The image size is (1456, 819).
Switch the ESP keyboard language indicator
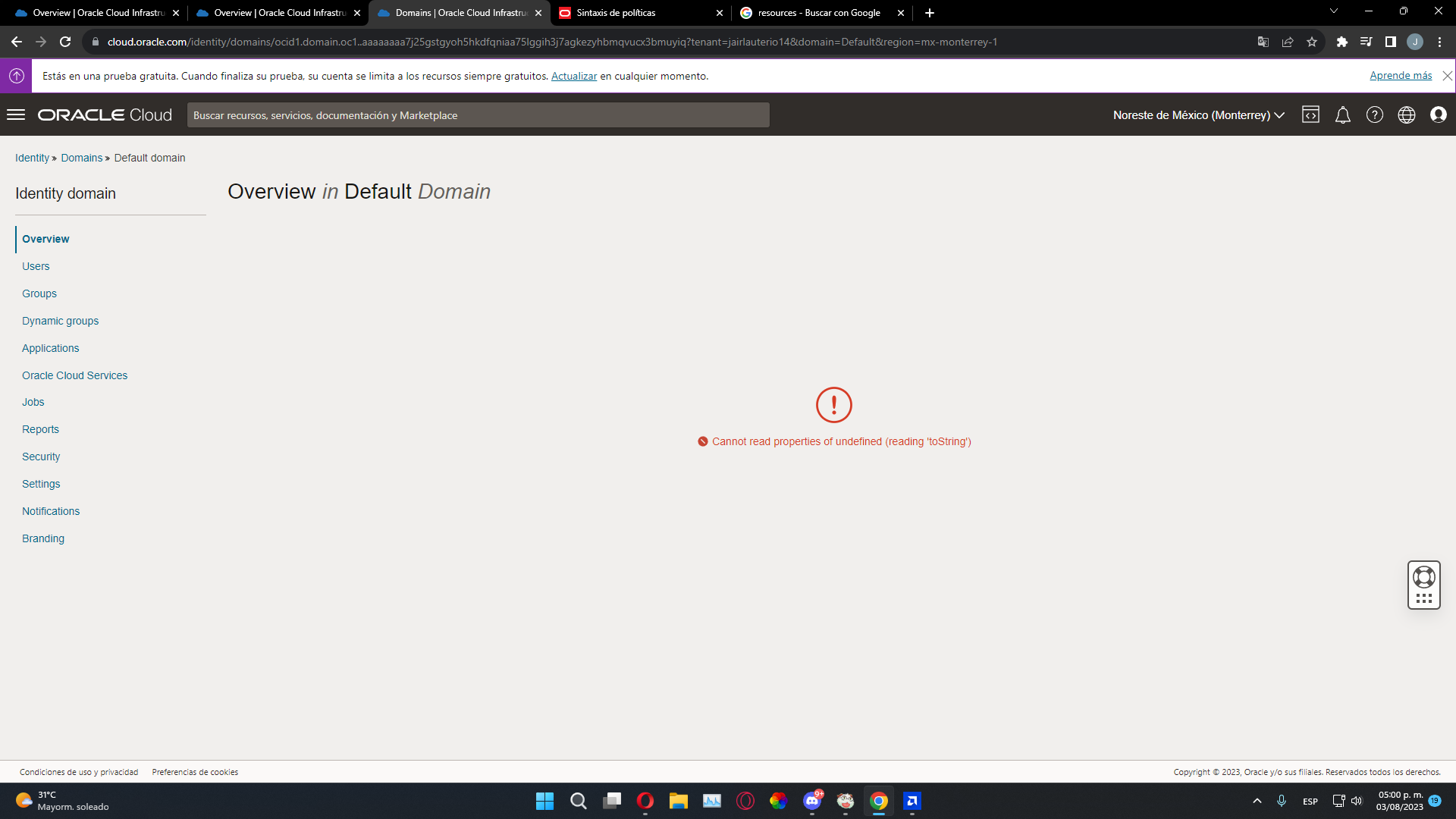tap(1310, 801)
